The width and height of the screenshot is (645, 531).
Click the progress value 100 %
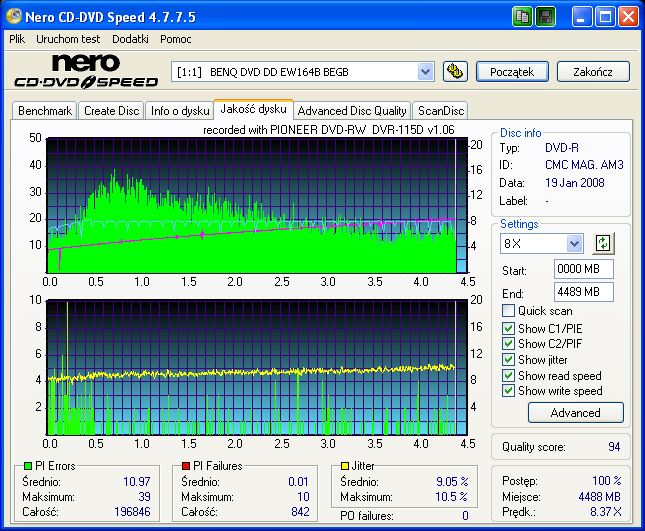point(607,480)
